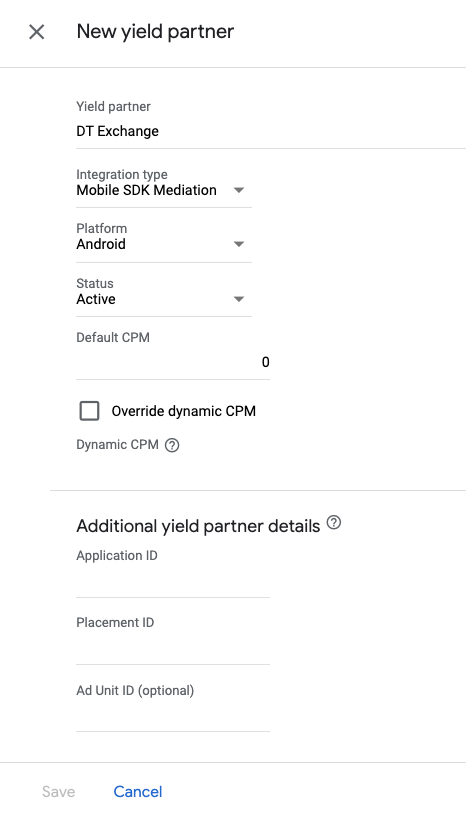Screen dimensions: 466x817
Task: Expand the Status dropdown arrow
Action: [239, 299]
